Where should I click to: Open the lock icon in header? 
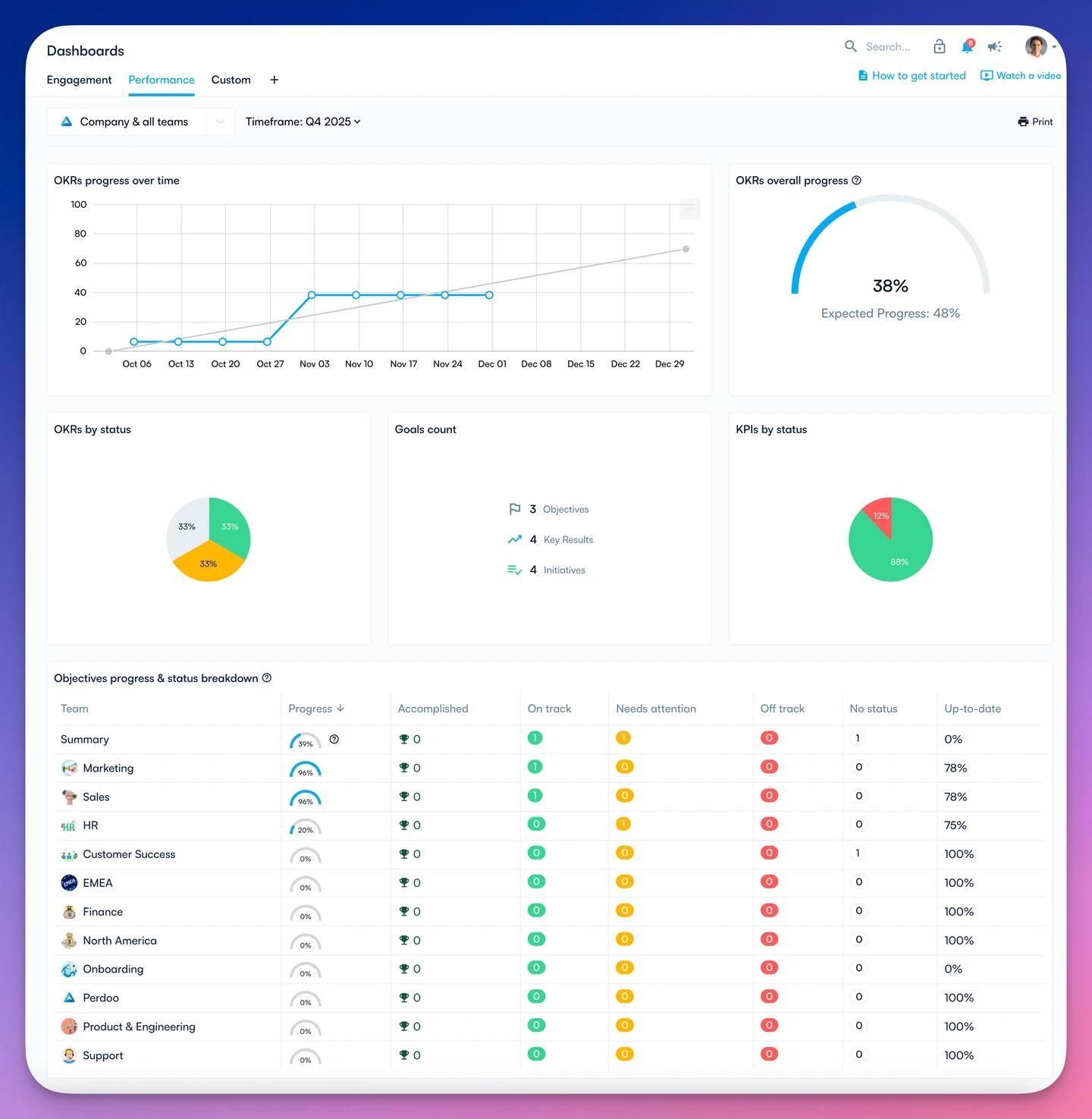[x=940, y=46]
